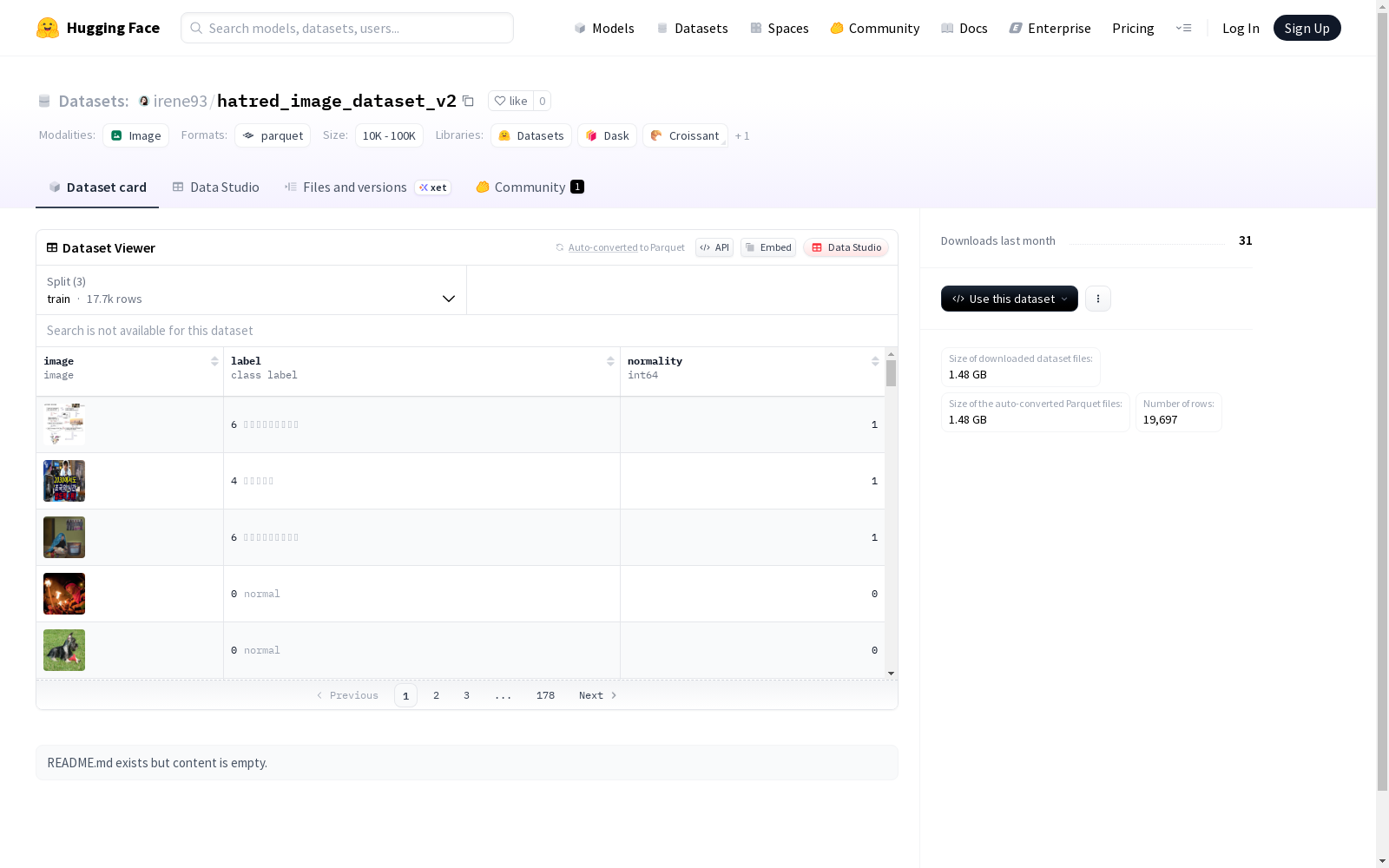Click the Datasets breadcrumb icon
The image size is (1389, 868).
tap(44, 101)
